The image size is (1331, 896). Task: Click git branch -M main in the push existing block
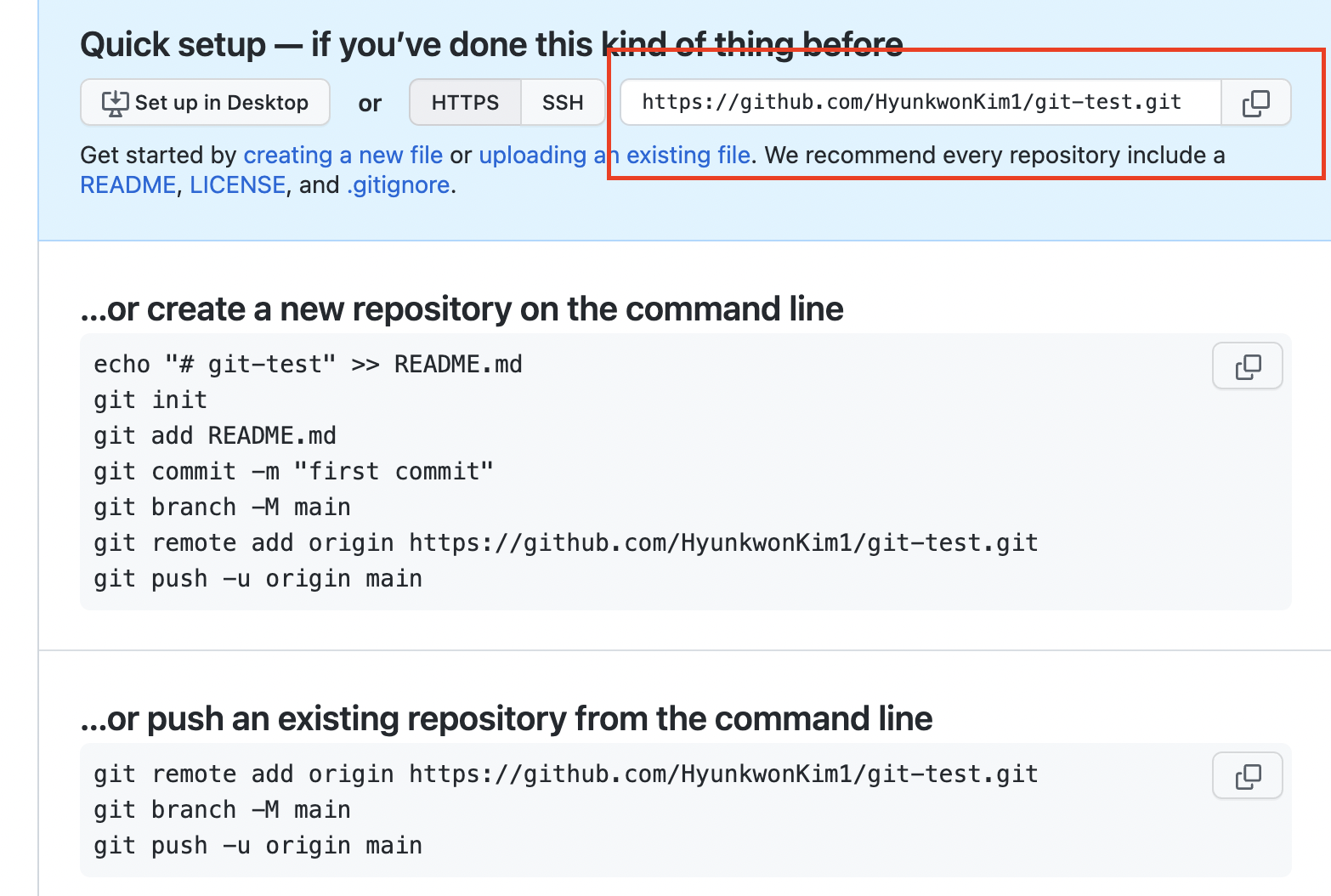click(x=222, y=809)
